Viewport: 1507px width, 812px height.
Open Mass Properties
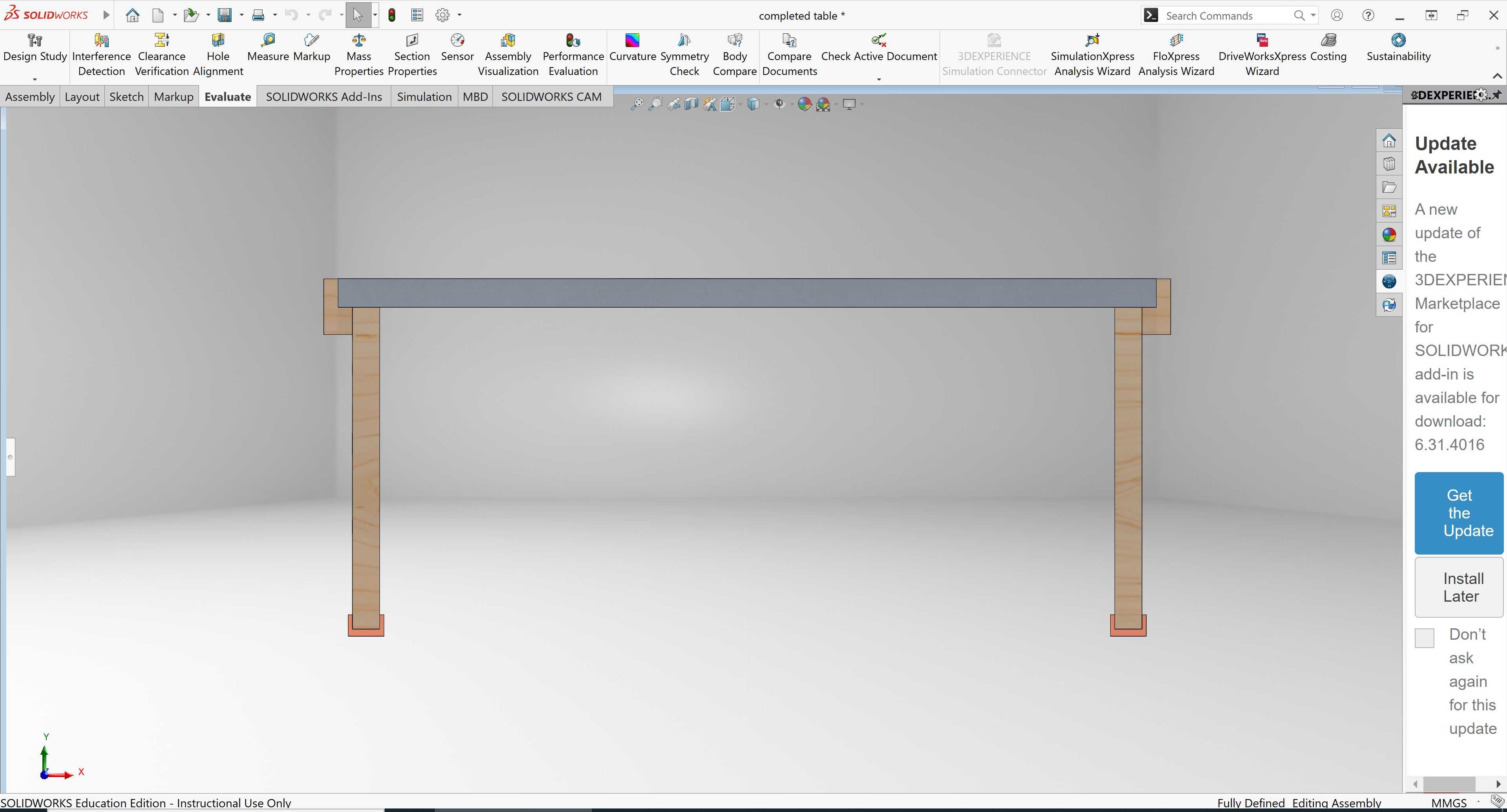[359, 55]
